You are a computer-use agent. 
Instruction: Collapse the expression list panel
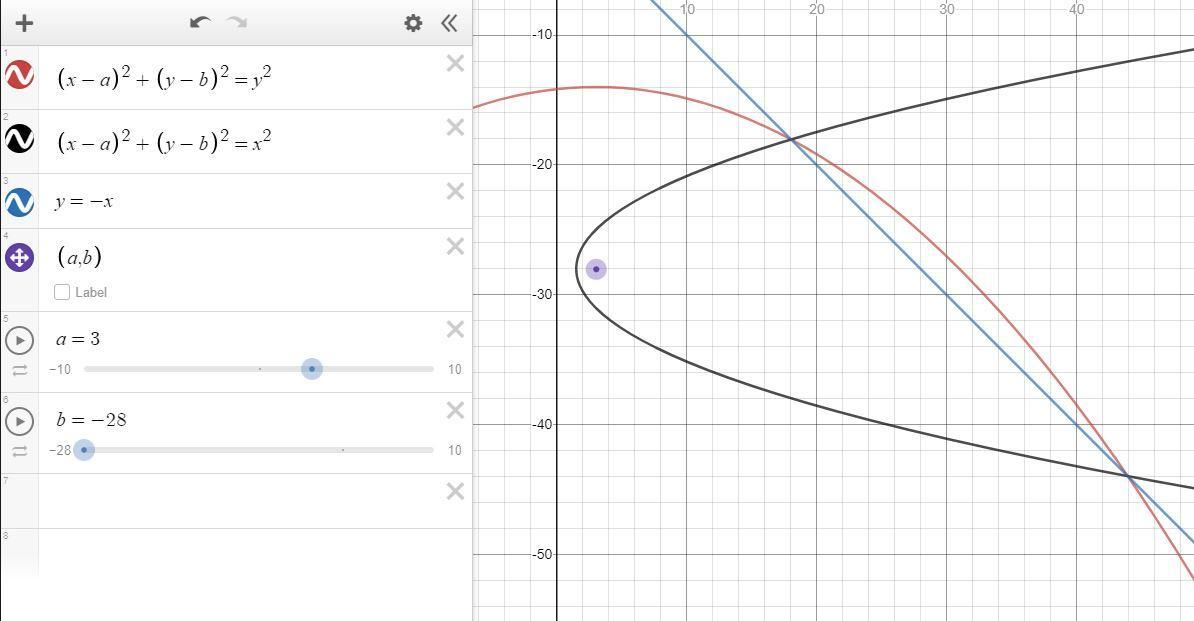(x=449, y=23)
